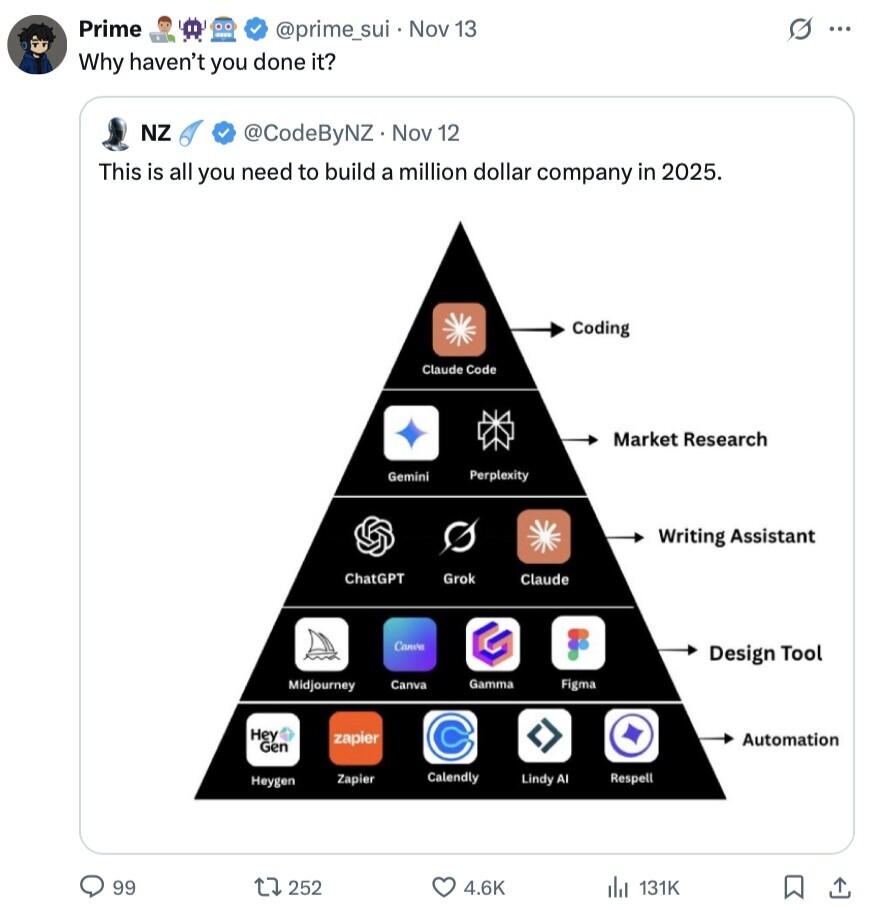The width and height of the screenshot is (872, 910).
Task: Open NZ's small profile avatar
Action: (118, 133)
